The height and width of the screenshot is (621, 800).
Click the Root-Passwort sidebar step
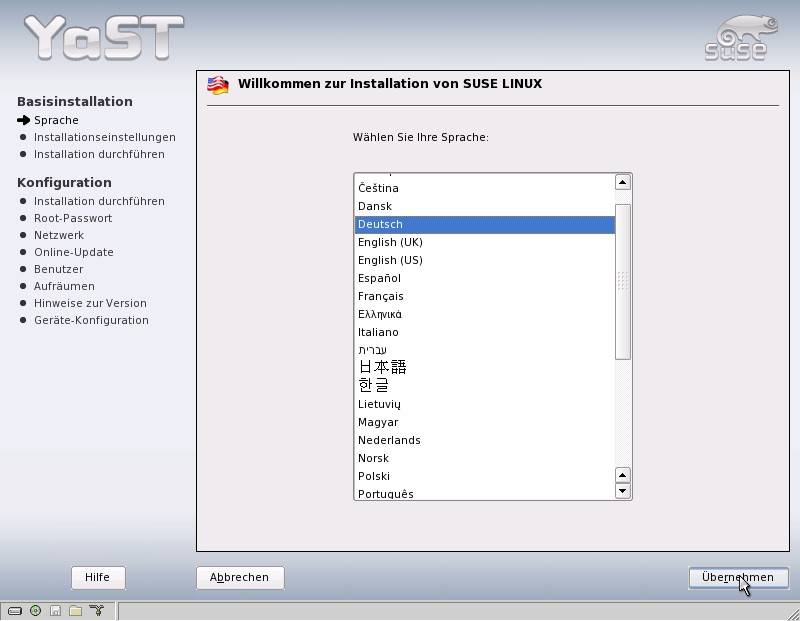[x=73, y=218]
